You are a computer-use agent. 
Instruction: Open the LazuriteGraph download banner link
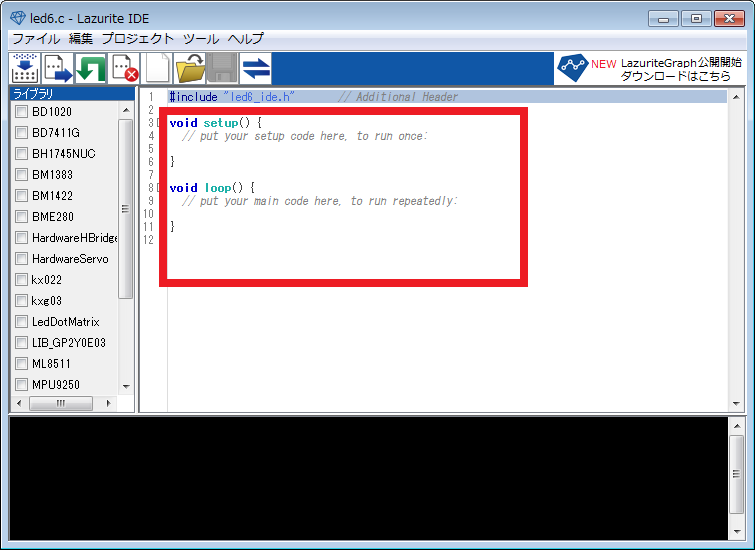[x=650, y=69]
